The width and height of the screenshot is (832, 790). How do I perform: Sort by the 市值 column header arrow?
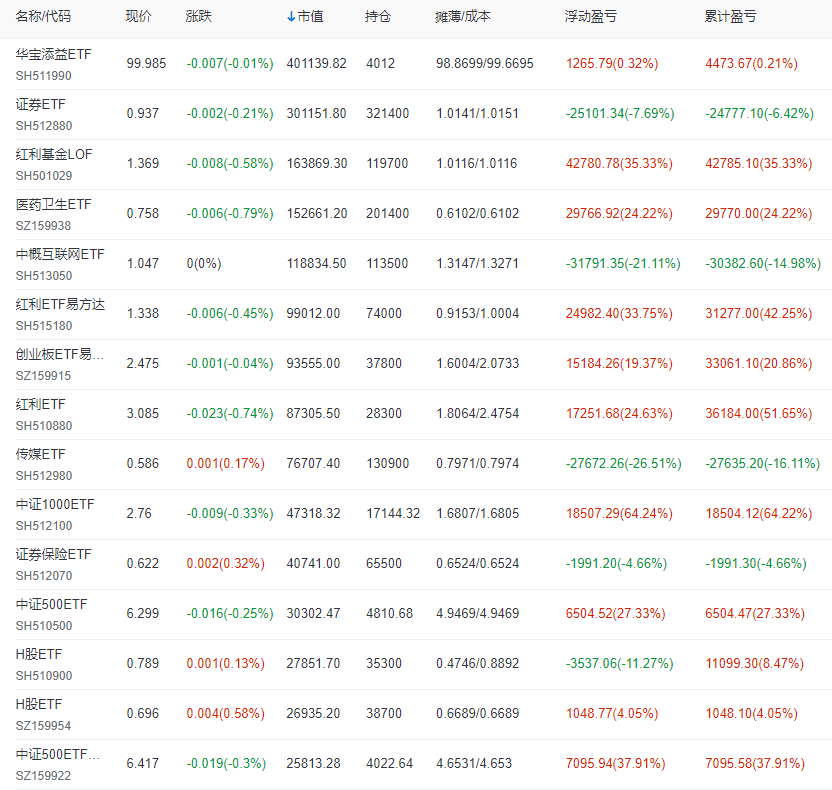[x=291, y=17]
